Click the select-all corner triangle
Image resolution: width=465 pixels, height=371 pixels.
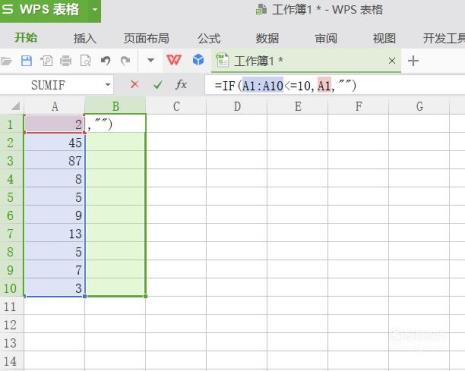click(x=15, y=106)
